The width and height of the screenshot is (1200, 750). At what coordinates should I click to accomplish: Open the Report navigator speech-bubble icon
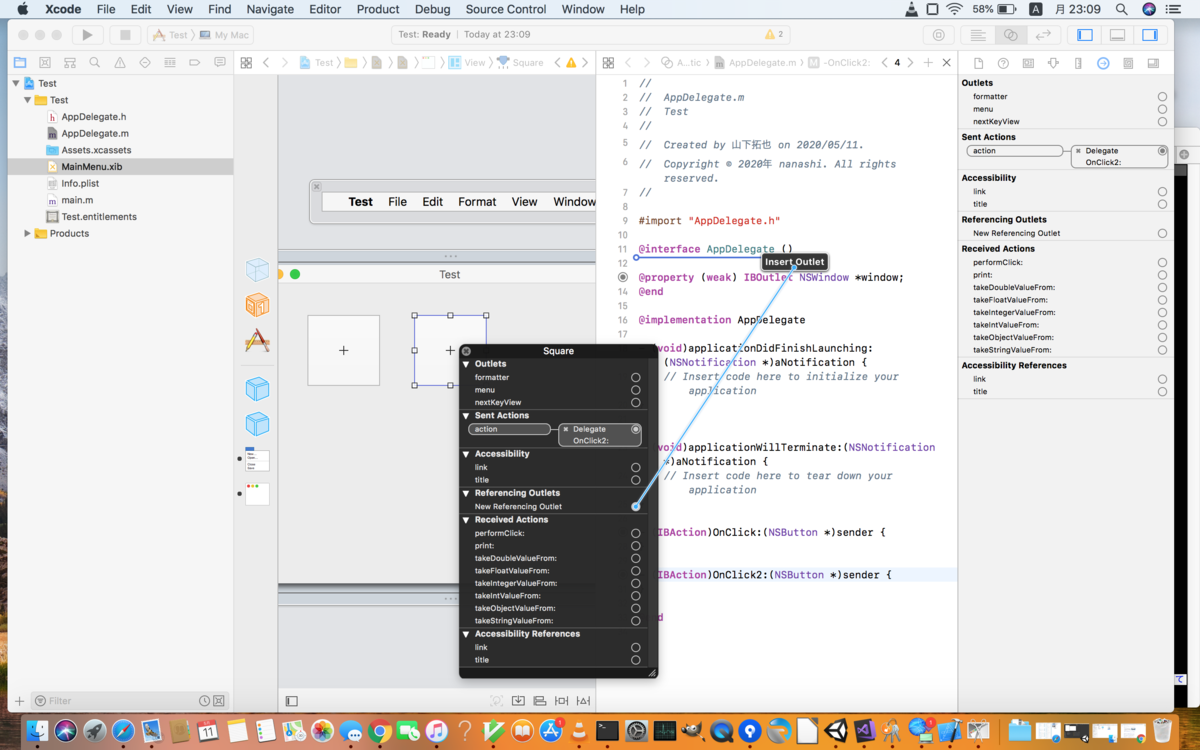[220, 62]
